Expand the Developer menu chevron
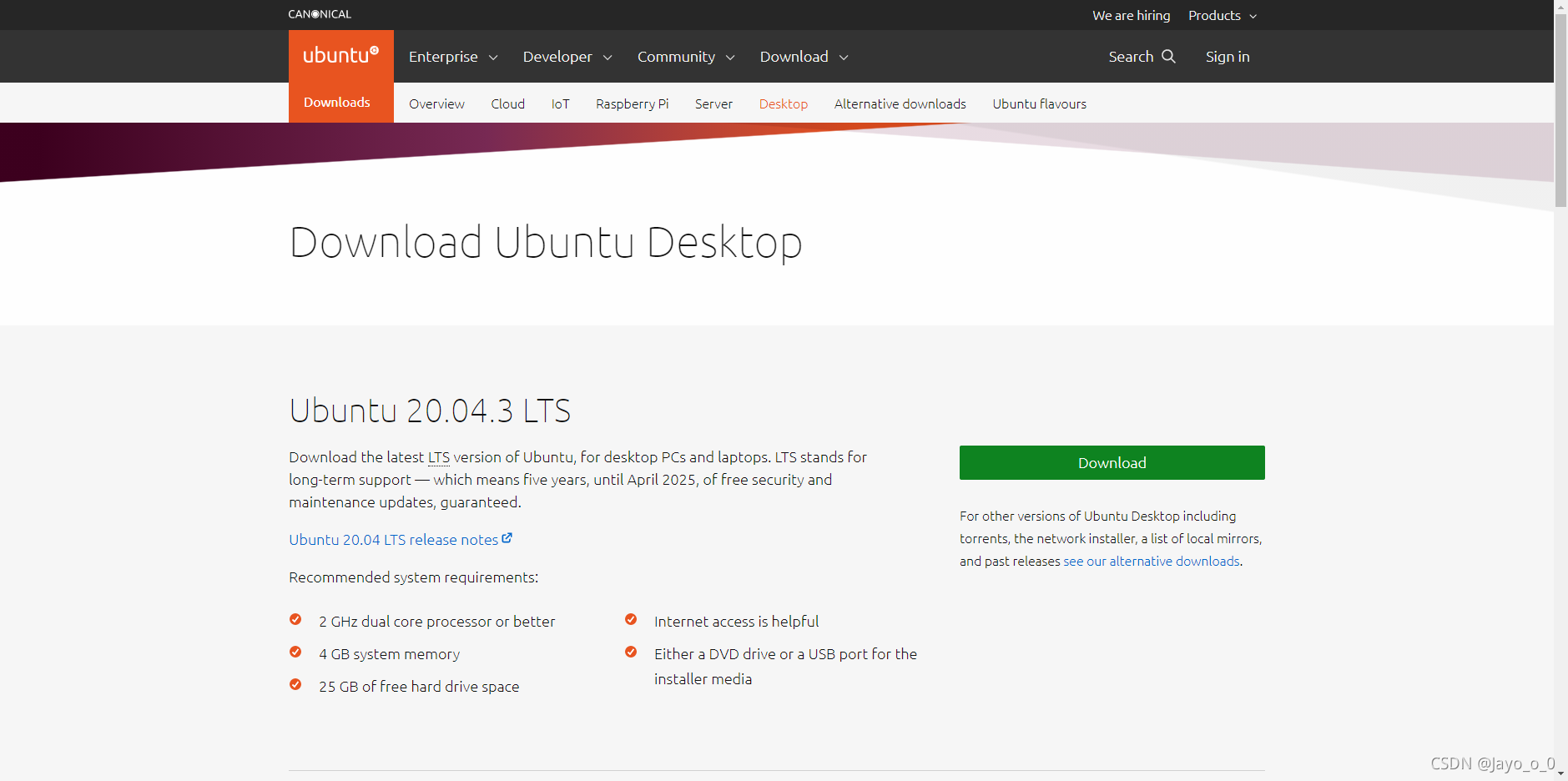The width and height of the screenshot is (1568, 781). point(608,58)
